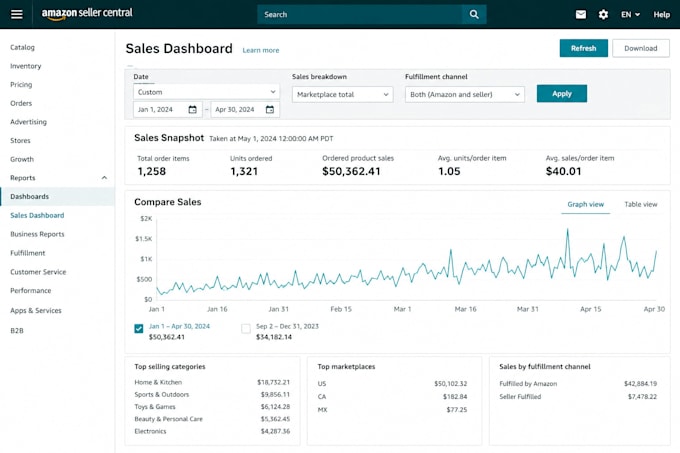Select Advertising in the sidebar
The height and width of the screenshot is (453, 680).
point(28,122)
